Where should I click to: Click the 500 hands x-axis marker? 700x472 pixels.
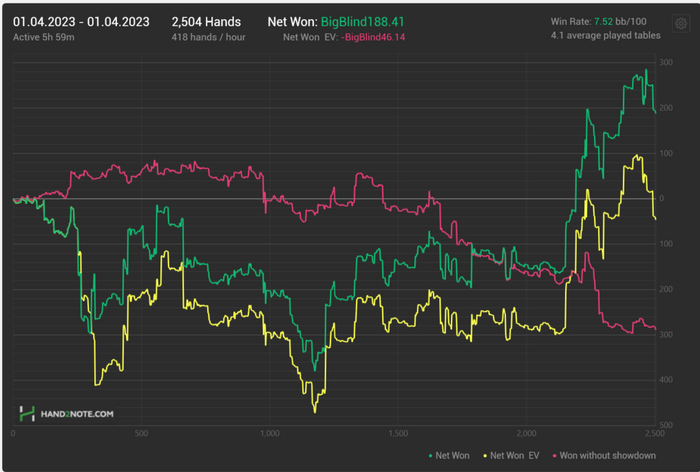pyautogui.click(x=141, y=433)
